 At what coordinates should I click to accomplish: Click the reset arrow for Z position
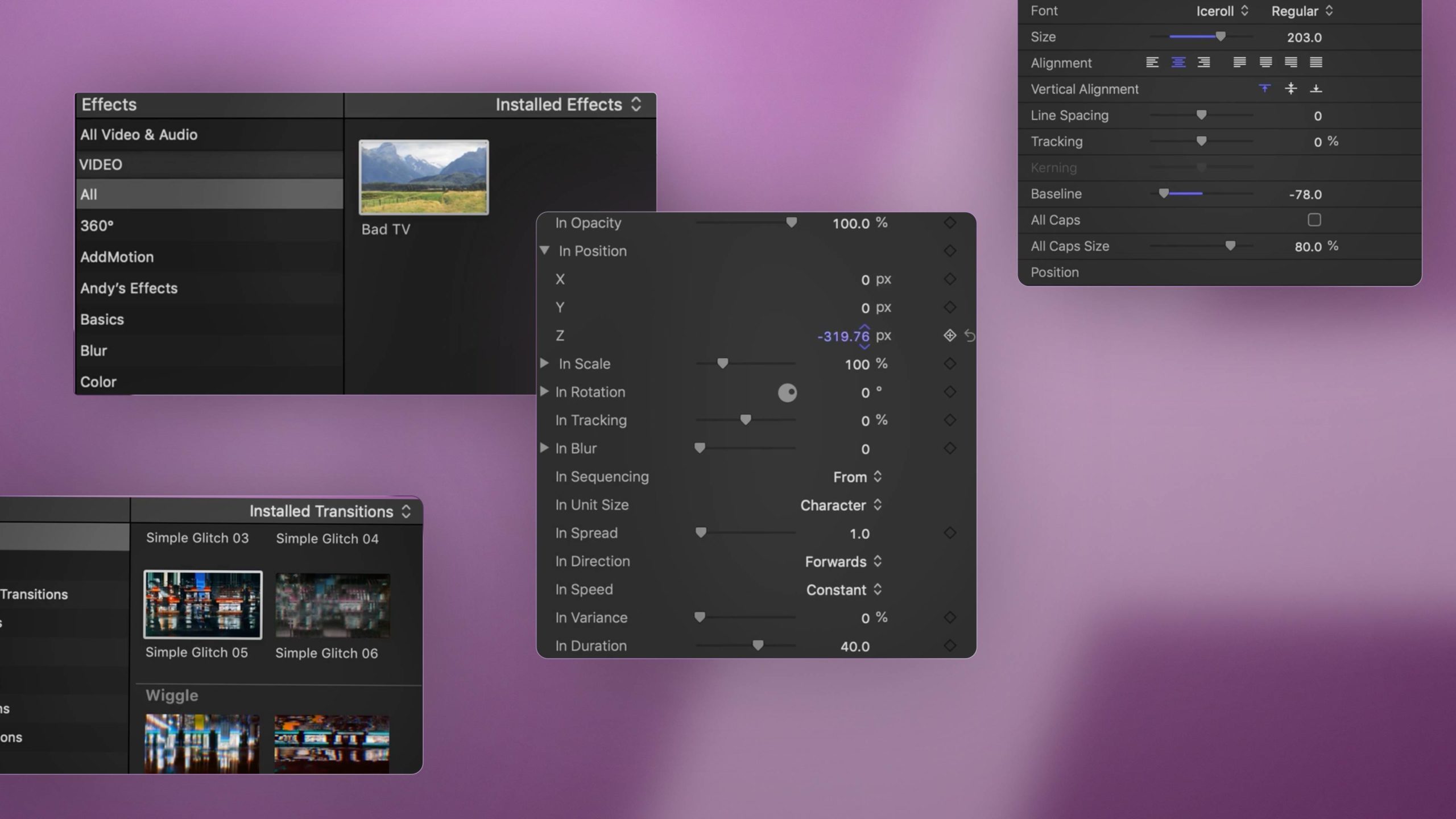tap(967, 336)
